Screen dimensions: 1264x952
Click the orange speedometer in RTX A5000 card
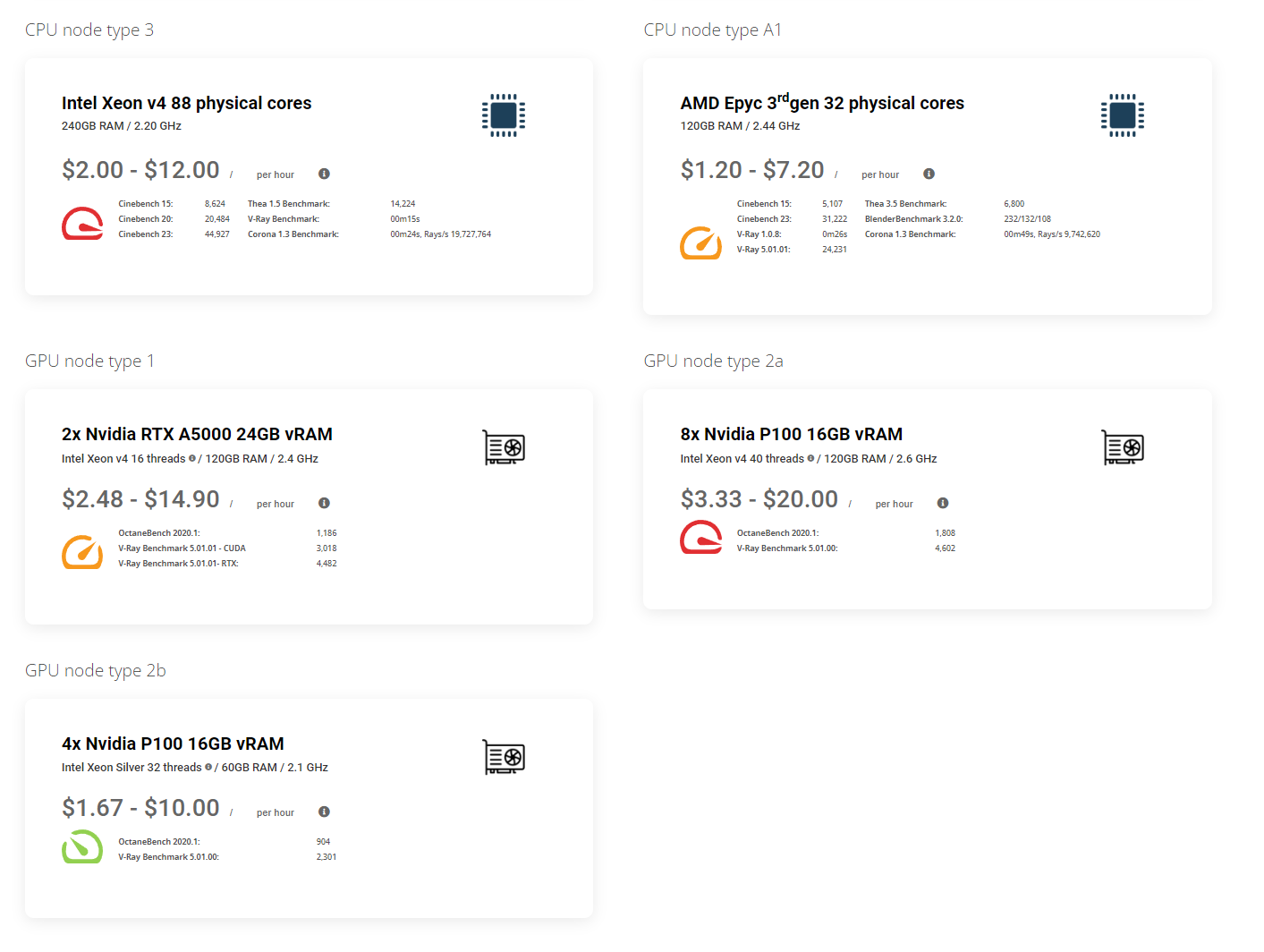(x=82, y=552)
